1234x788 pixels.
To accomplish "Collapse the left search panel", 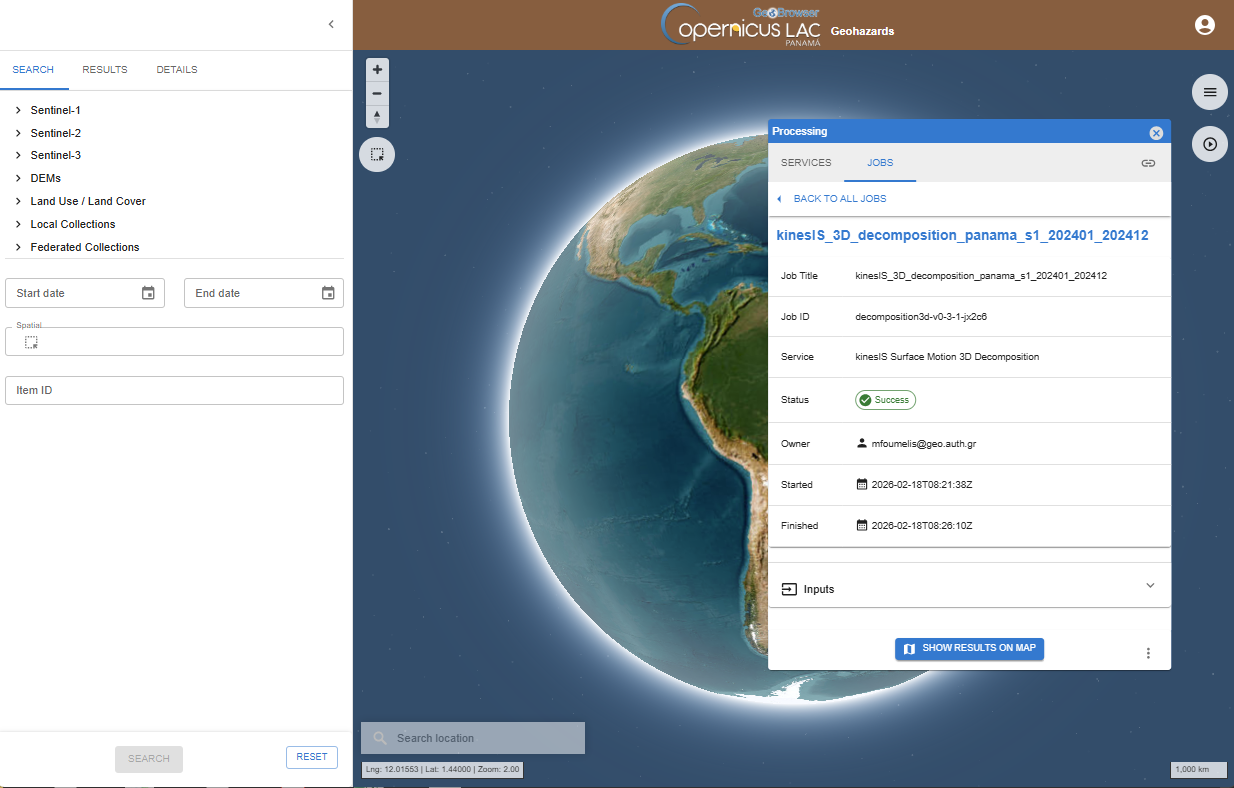I will [331, 25].
